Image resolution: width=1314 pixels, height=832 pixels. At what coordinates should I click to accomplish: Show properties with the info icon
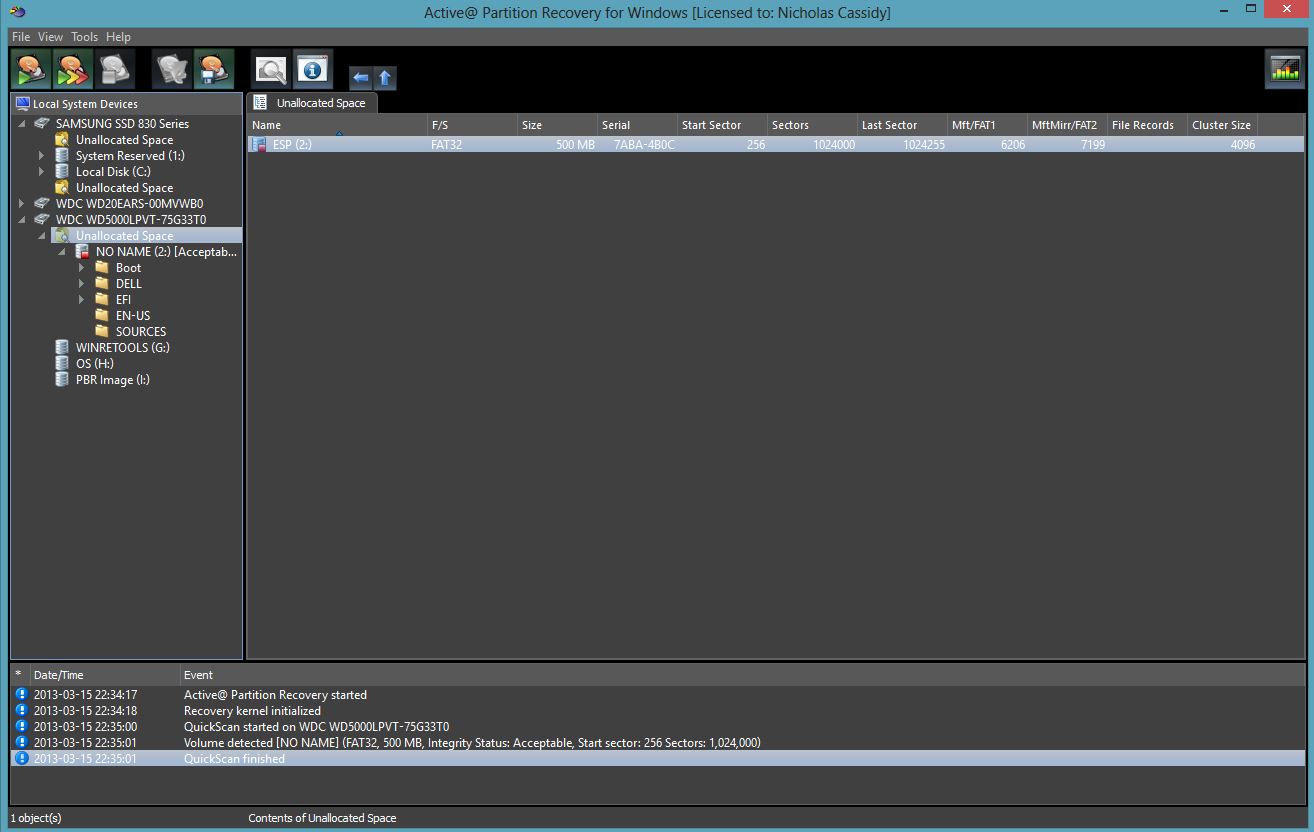click(313, 70)
